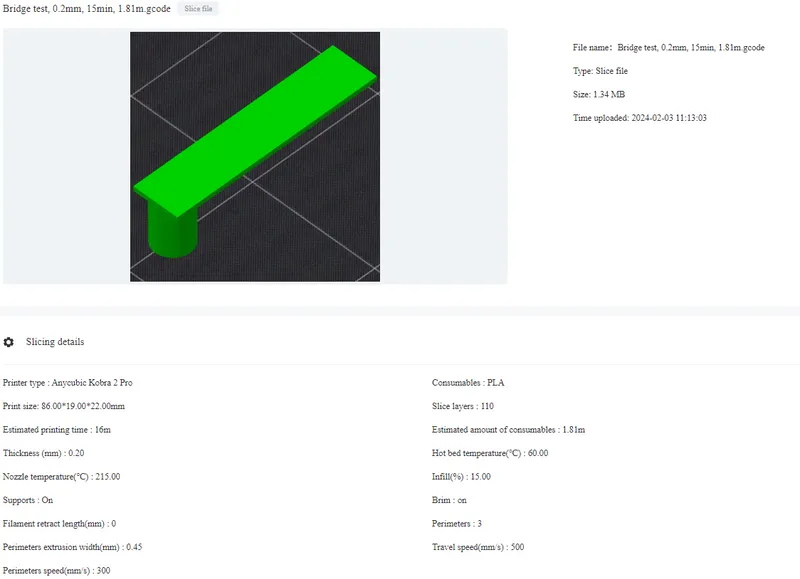The width and height of the screenshot is (800, 579).
Task: Click the Supports: On setting
Action: point(47,500)
